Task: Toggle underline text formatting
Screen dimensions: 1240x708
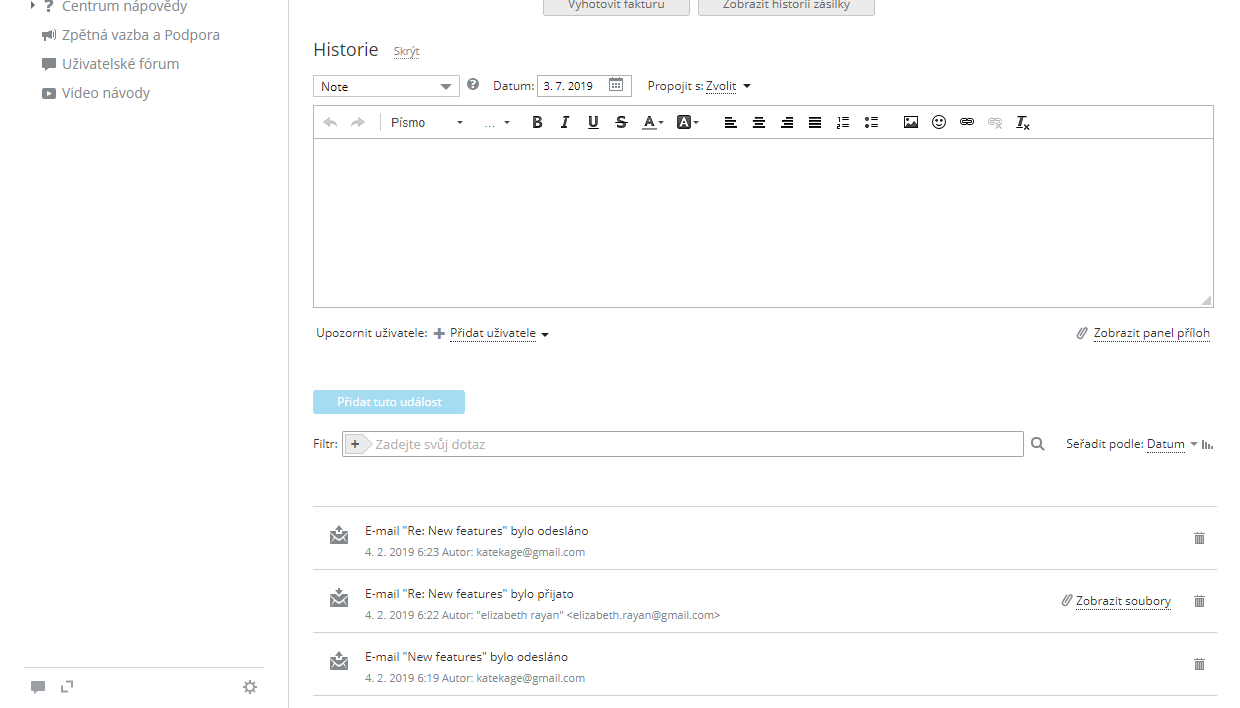Action: [x=593, y=122]
